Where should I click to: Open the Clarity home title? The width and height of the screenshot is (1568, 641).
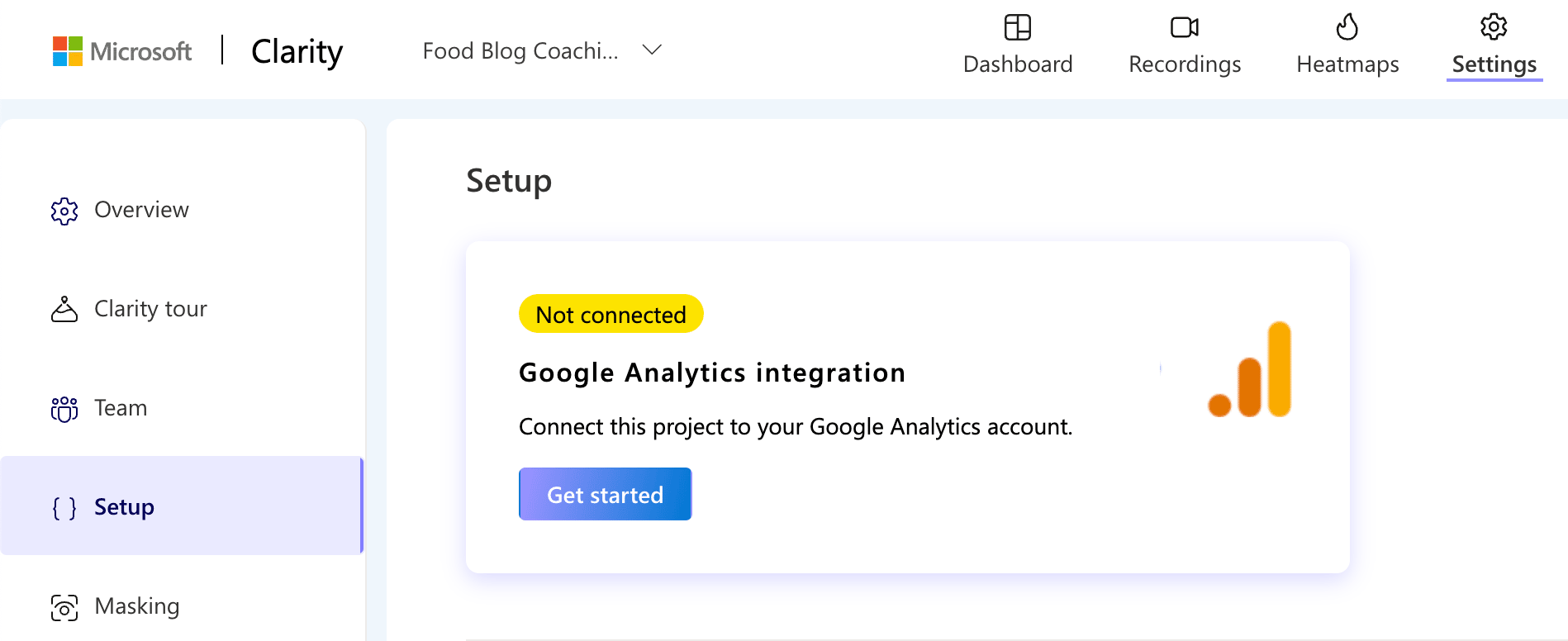[297, 51]
